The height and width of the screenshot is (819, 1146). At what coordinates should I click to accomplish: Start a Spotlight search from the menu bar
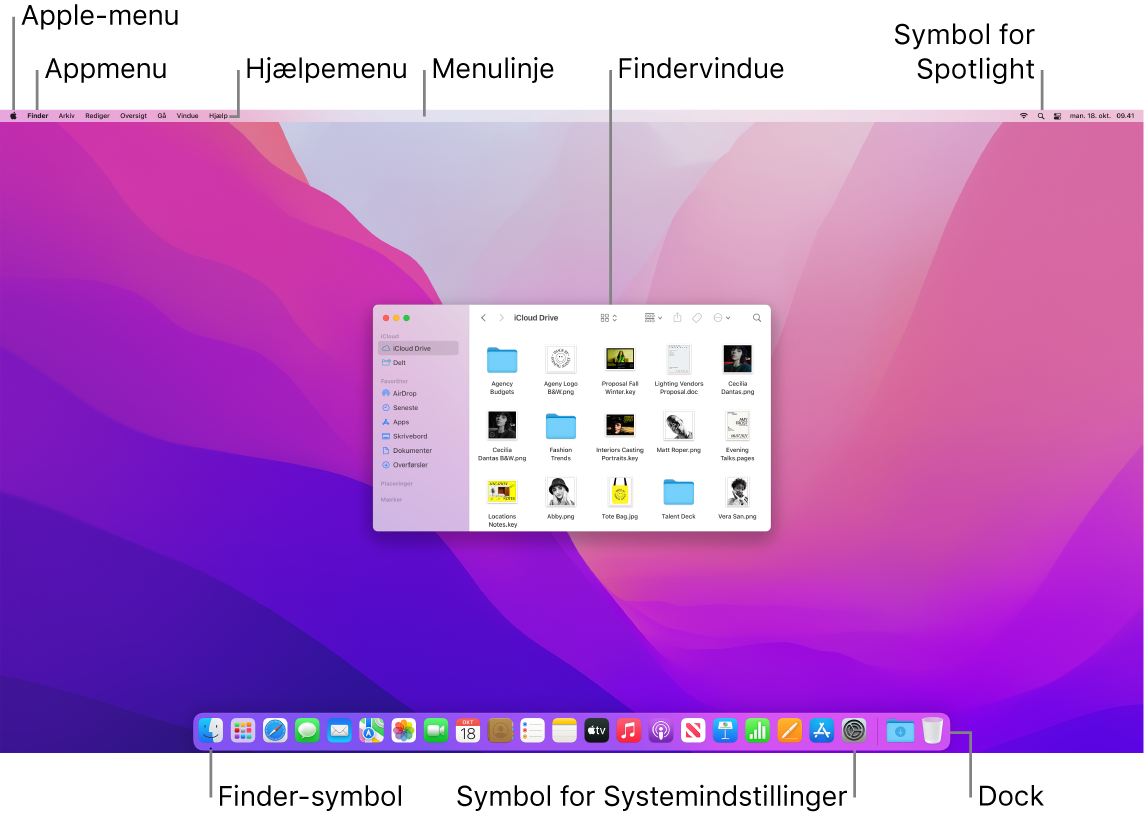tap(1040, 115)
